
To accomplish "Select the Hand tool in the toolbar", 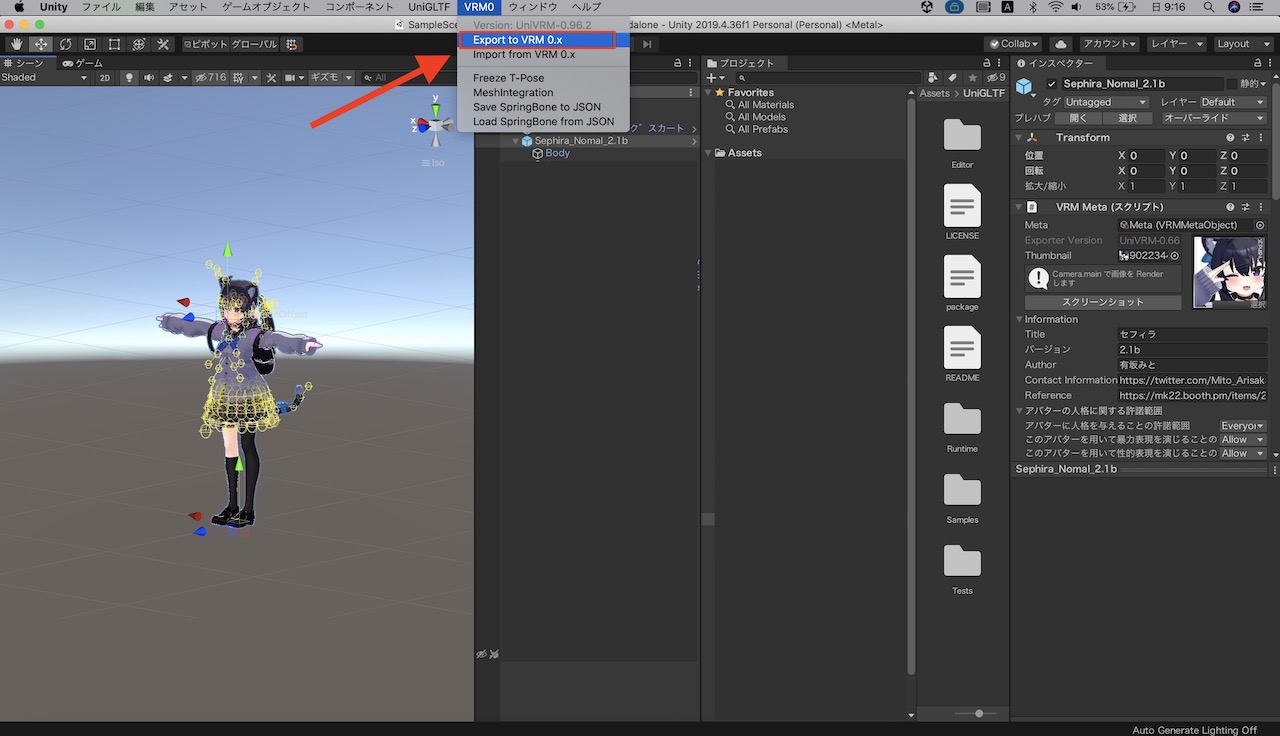I will tap(16, 44).
